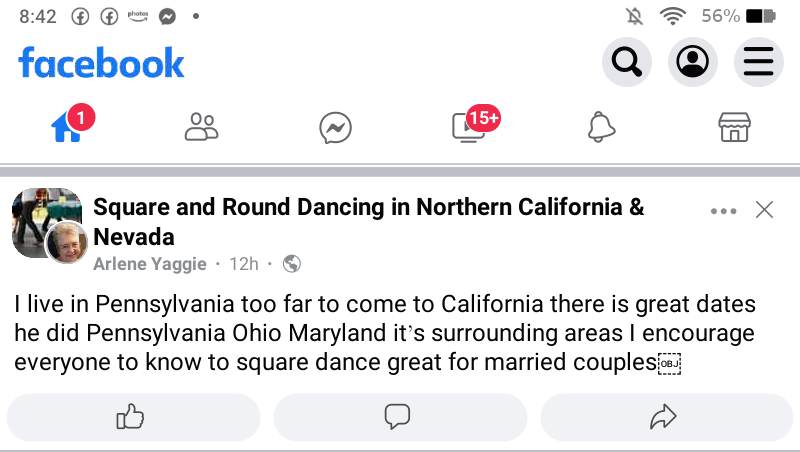
Task: Share the post with arrow button
Action: point(664,417)
